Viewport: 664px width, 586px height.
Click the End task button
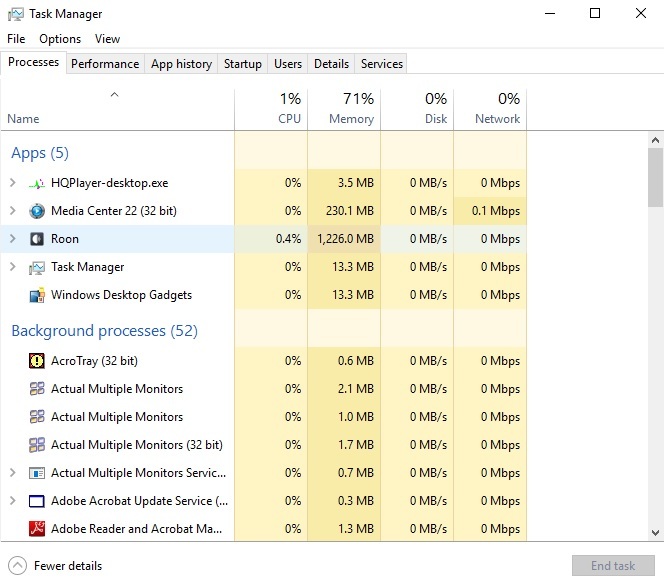click(x=613, y=566)
